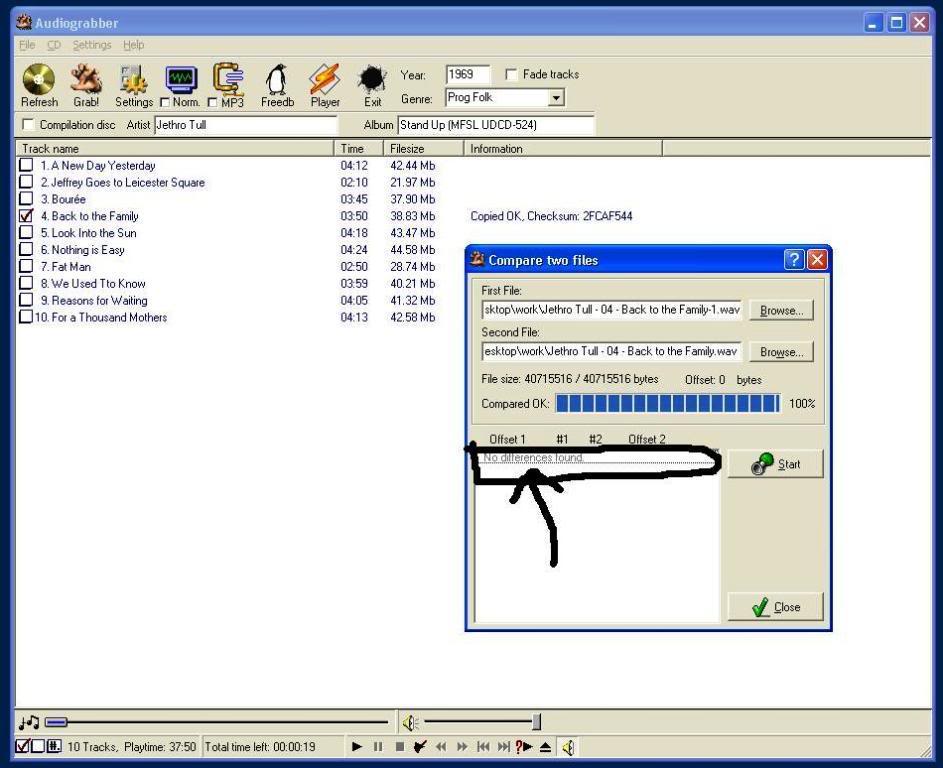Check track 7 Fat Man

click(x=26, y=266)
